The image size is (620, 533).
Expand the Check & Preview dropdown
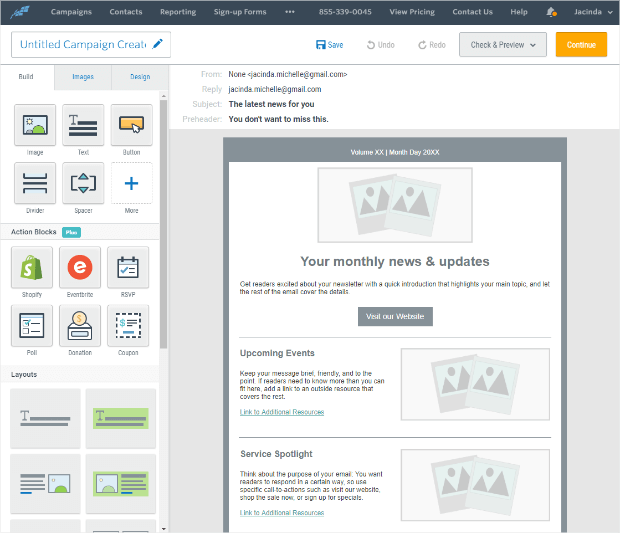pyautogui.click(x=503, y=44)
